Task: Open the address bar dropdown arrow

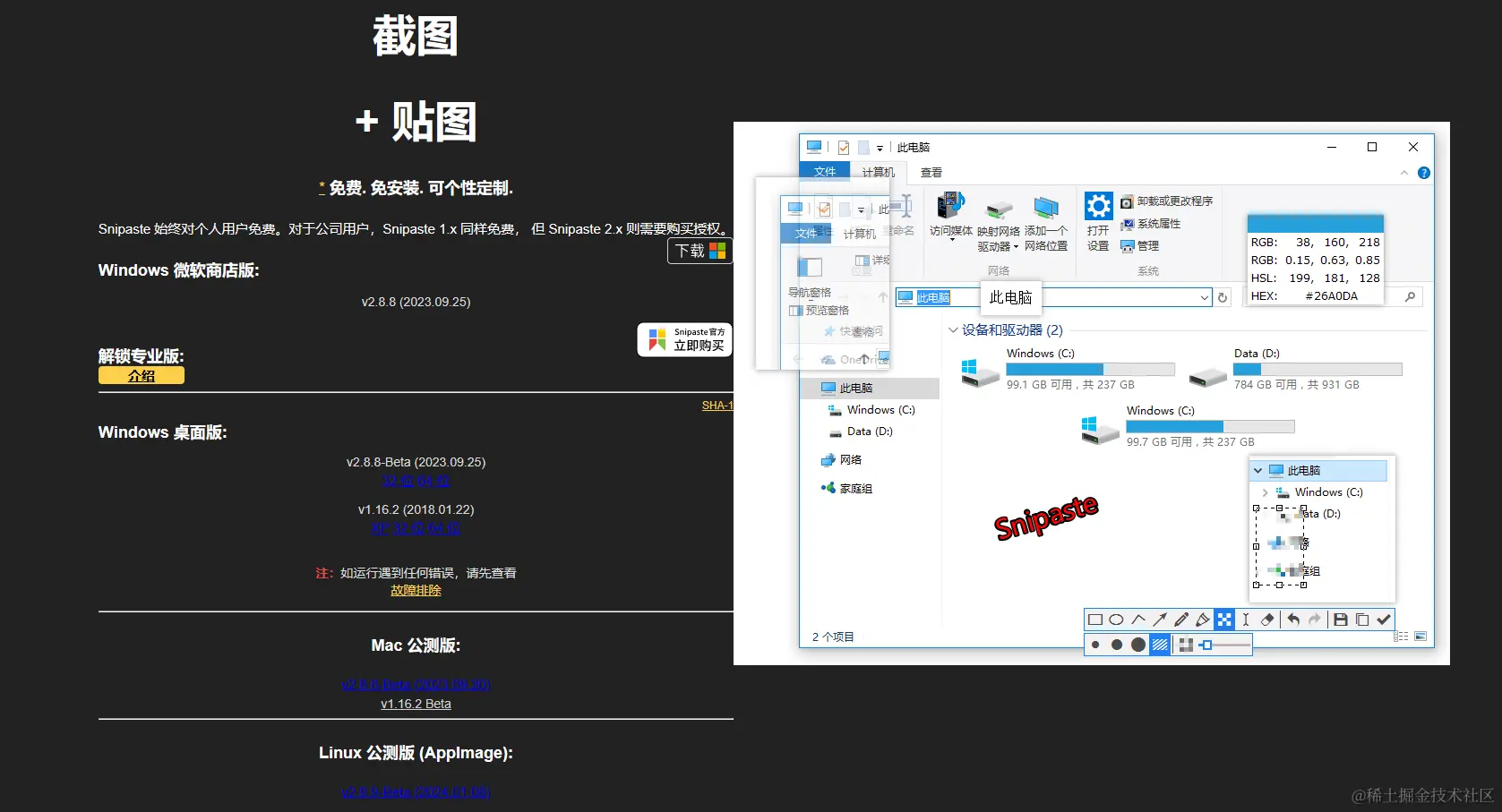Action: tap(1205, 296)
